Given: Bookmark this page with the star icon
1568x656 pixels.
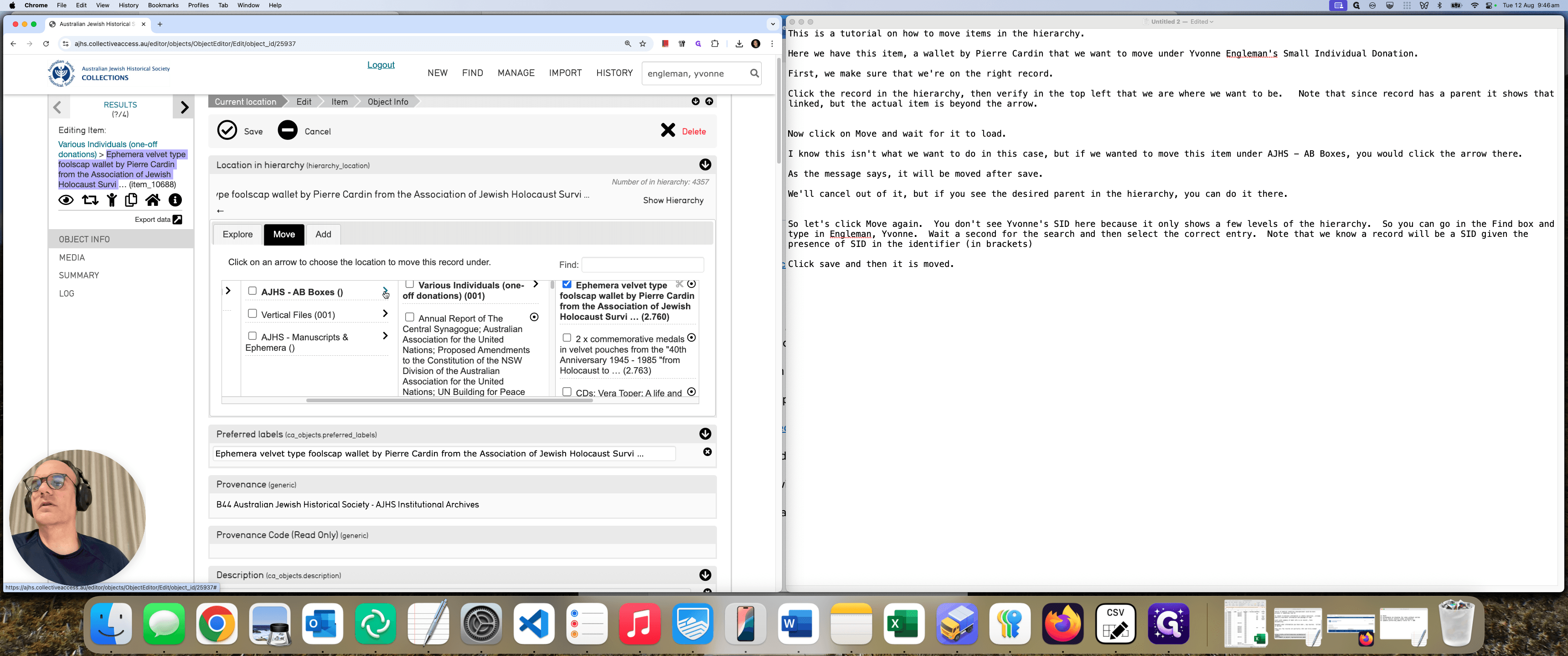Looking at the screenshot, I should pos(643,44).
